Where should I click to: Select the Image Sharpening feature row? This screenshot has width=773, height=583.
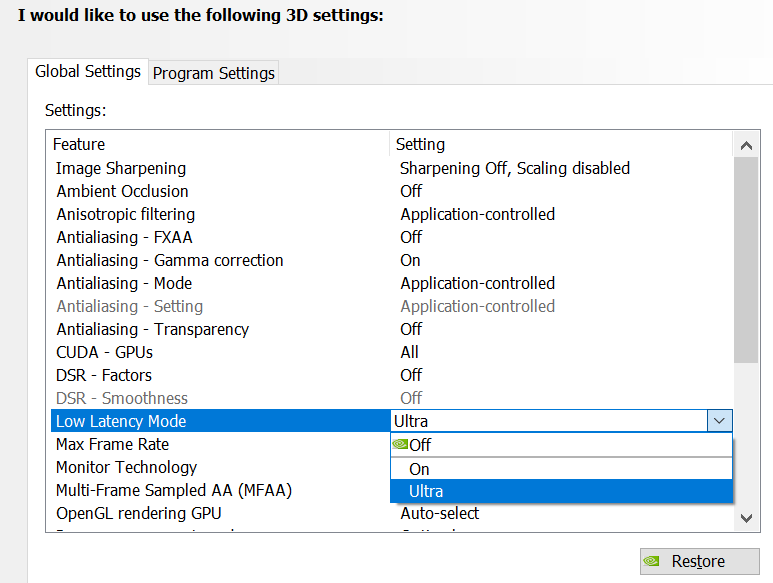coord(121,168)
